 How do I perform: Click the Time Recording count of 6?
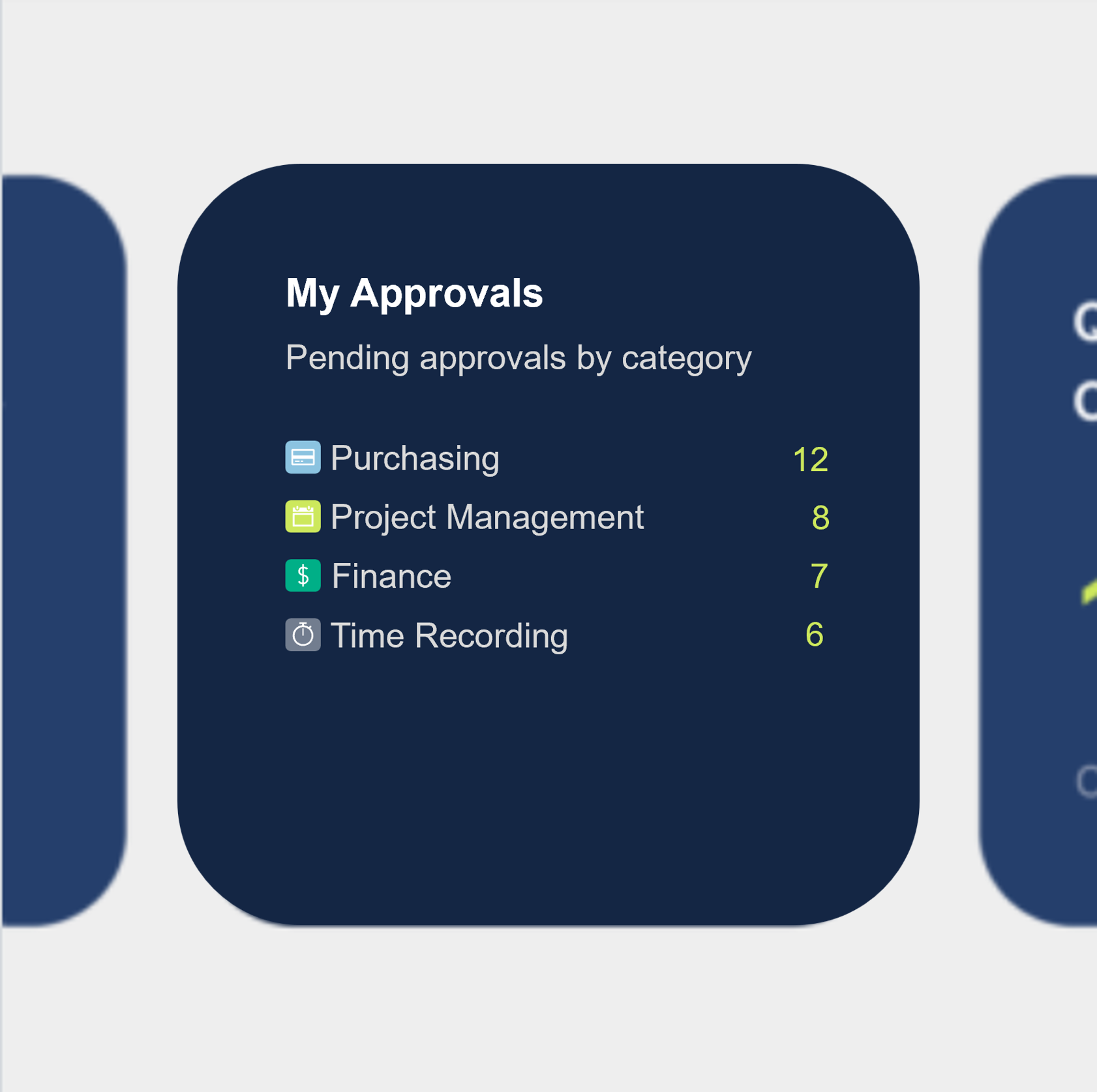coord(815,635)
